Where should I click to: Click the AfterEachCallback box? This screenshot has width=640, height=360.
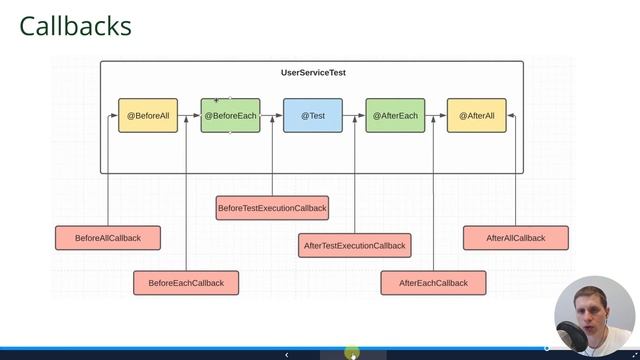pos(433,283)
